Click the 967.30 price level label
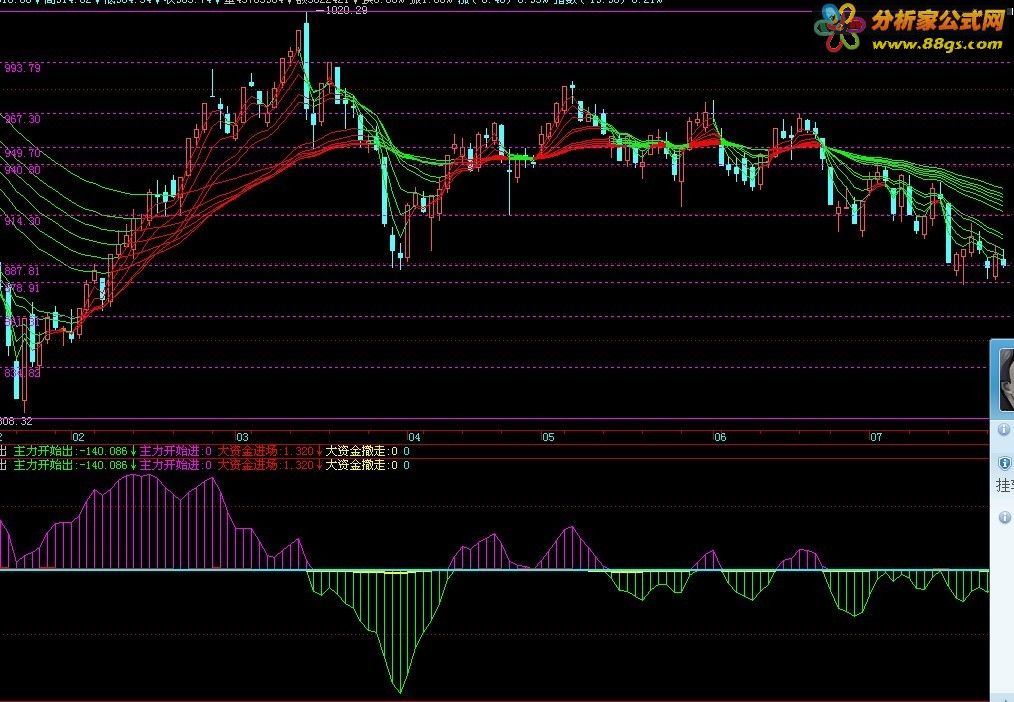The width and height of the screenshot is (1014, 702). click(x=23, y=119)
